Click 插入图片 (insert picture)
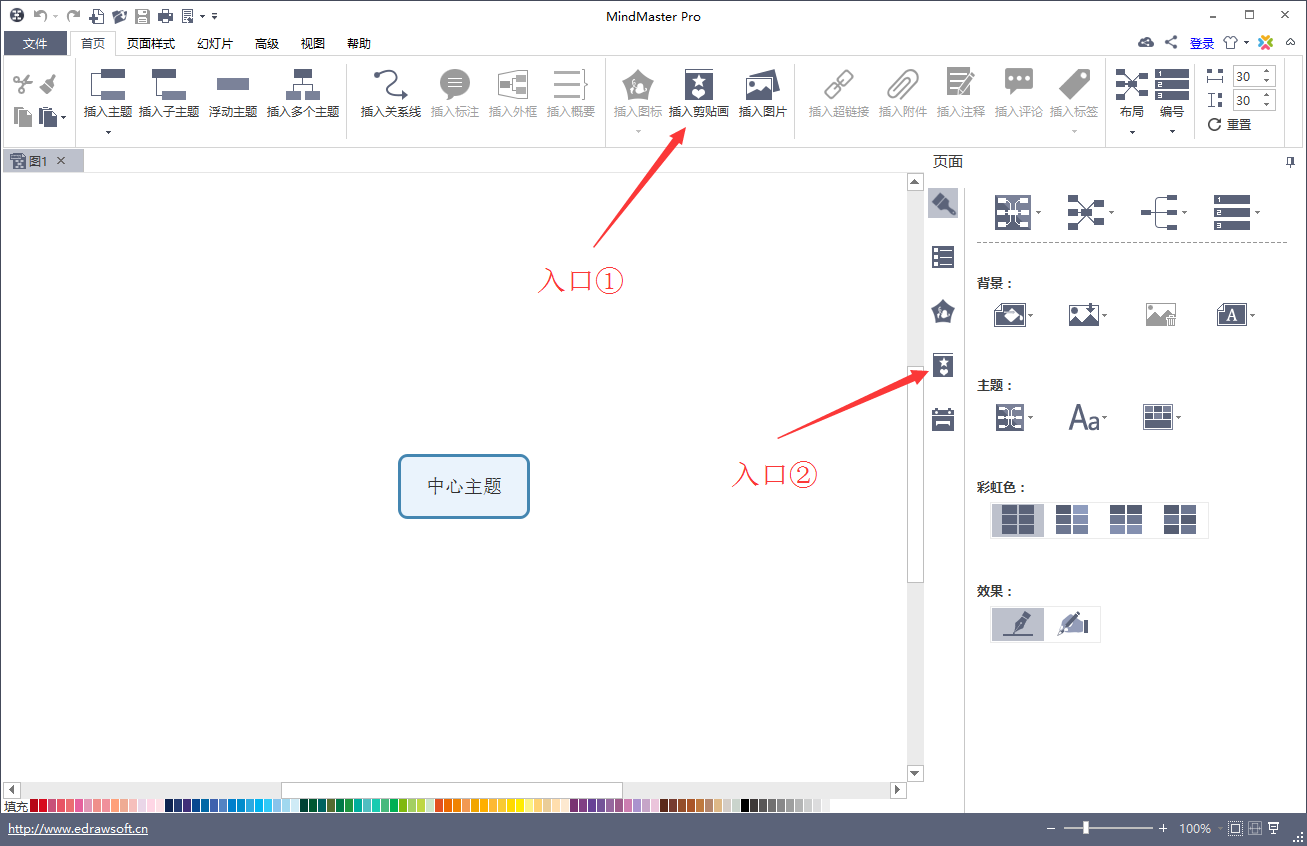This screenshot has height=846, width=1307. (x=763, y=95)
